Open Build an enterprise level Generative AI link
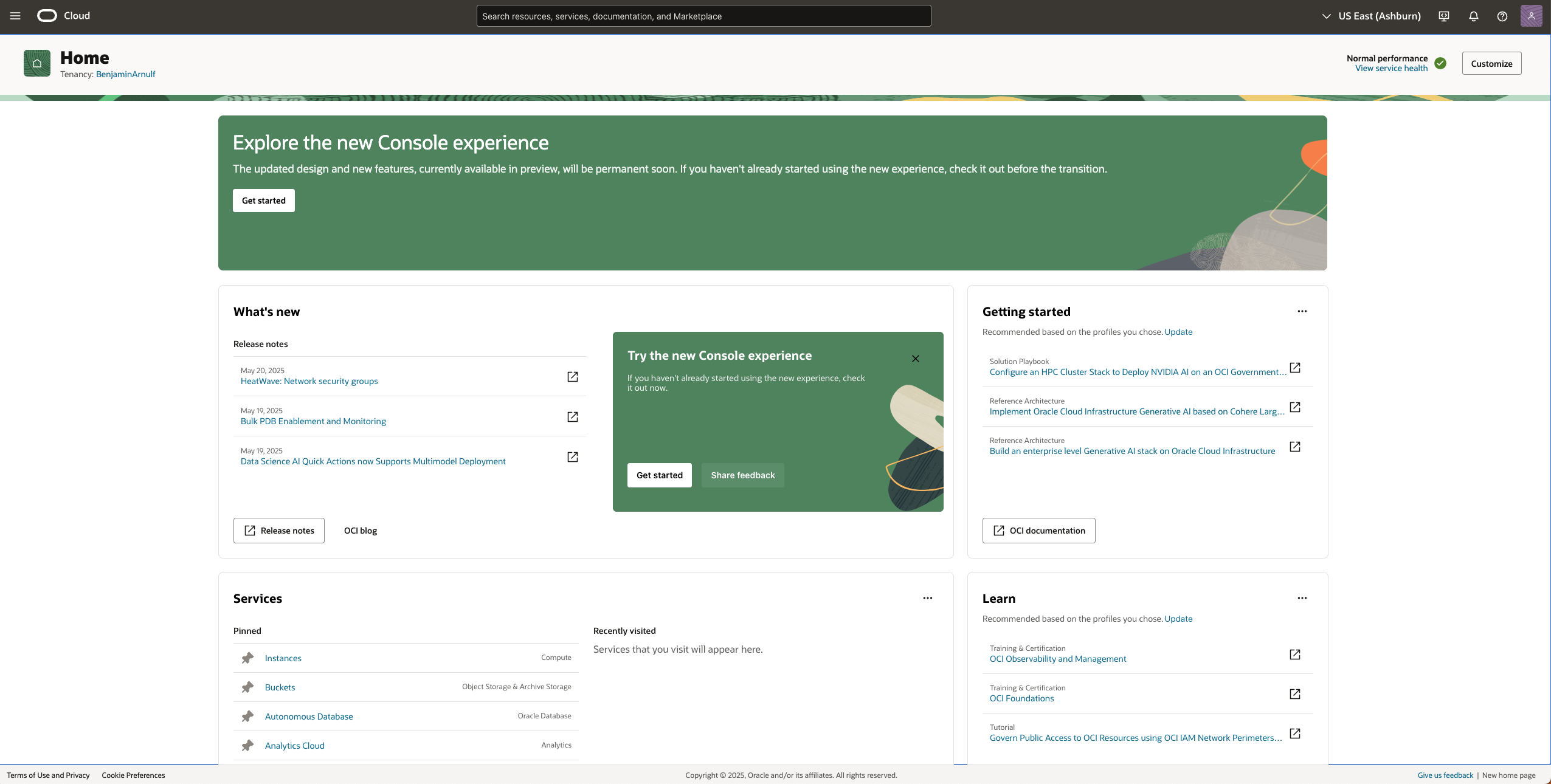Viewport: 1551px width, 784px height. (x=1133, y=451)
